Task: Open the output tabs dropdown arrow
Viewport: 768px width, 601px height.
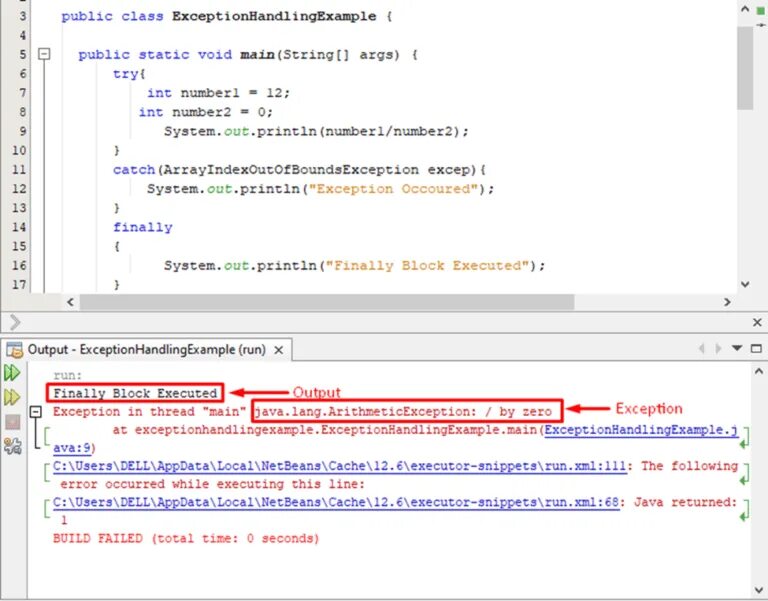Action: tap(737, 348)
